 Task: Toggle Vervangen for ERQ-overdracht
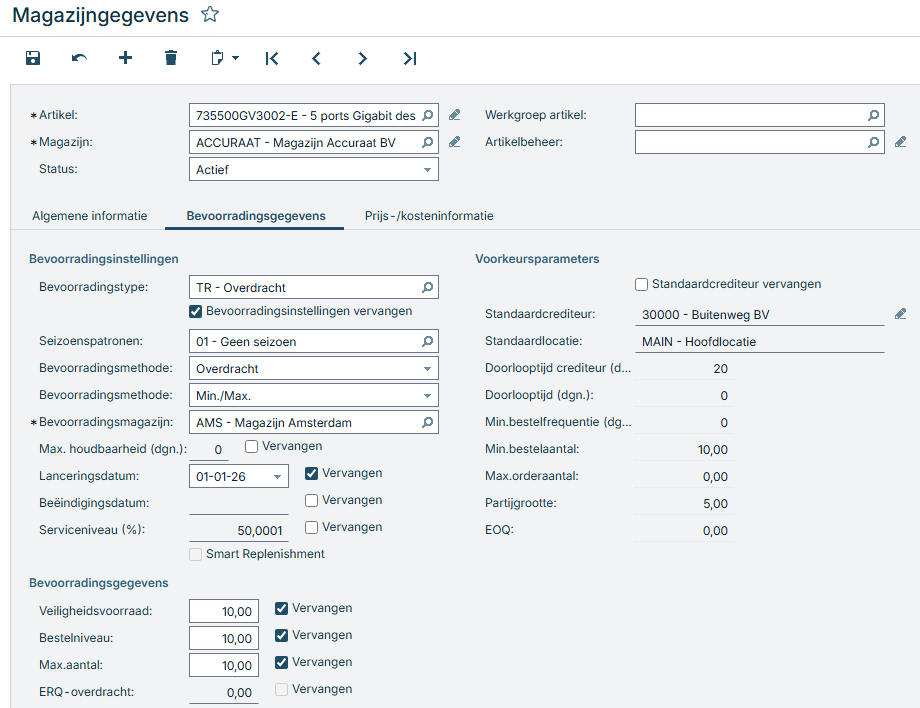click(x=282, y=689)
